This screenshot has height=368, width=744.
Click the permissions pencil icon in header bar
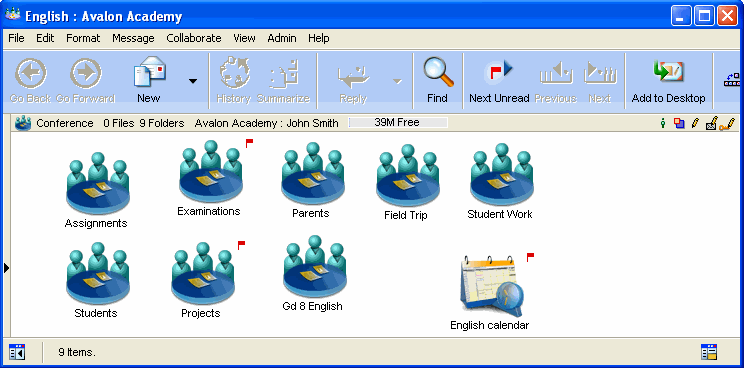(695, 124)
